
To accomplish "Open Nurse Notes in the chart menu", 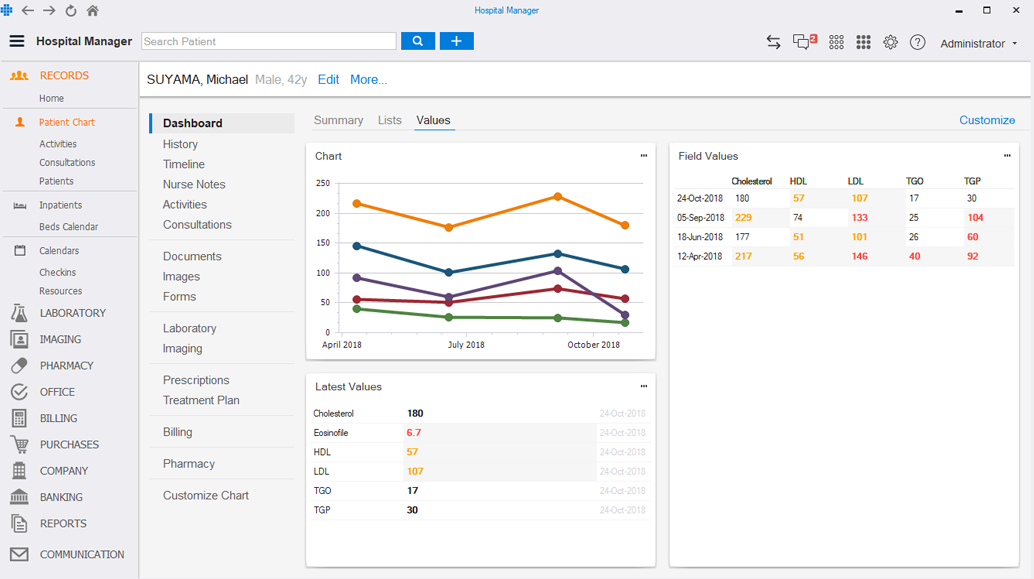I will [x=194, y=184].
